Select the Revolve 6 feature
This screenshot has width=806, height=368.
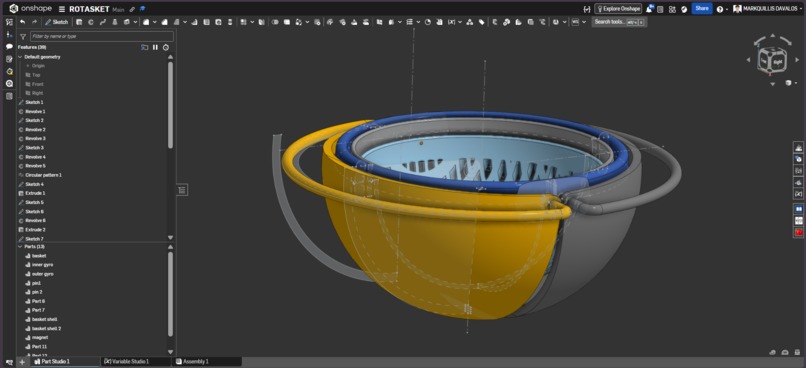pyautogui.click(x=35, y=220)
